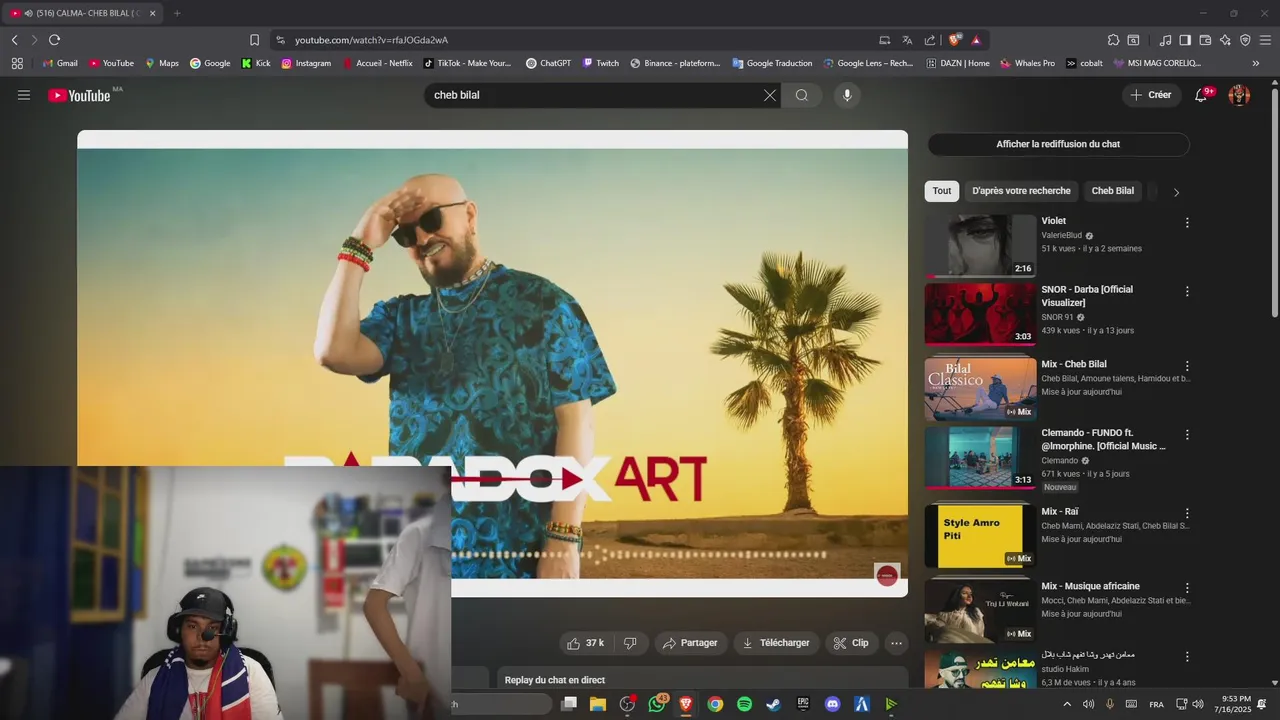The image size is (1280, 720).
Task: Open Discord from the taskbar
Action: click(x=832, y=704)
